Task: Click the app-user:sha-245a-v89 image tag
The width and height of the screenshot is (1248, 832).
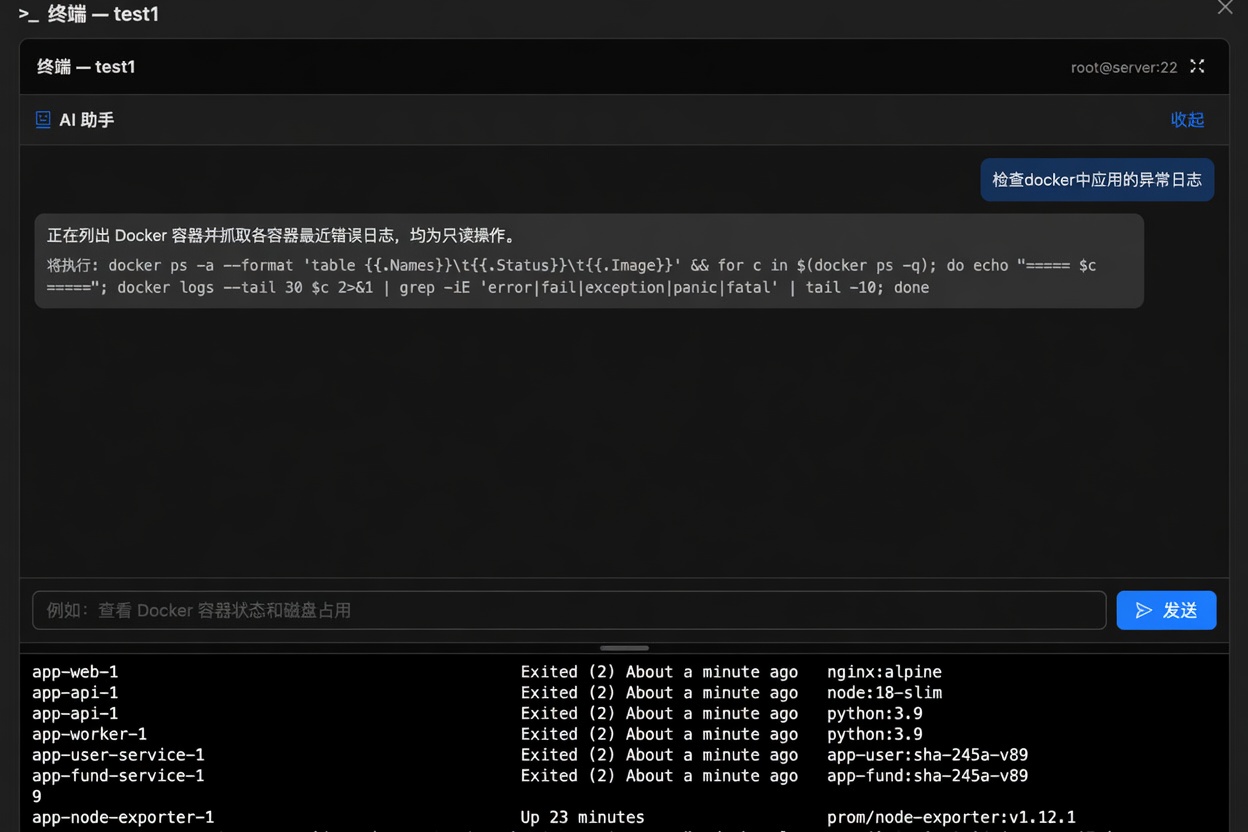Action: pyautogui.click(x=927, y=755)
